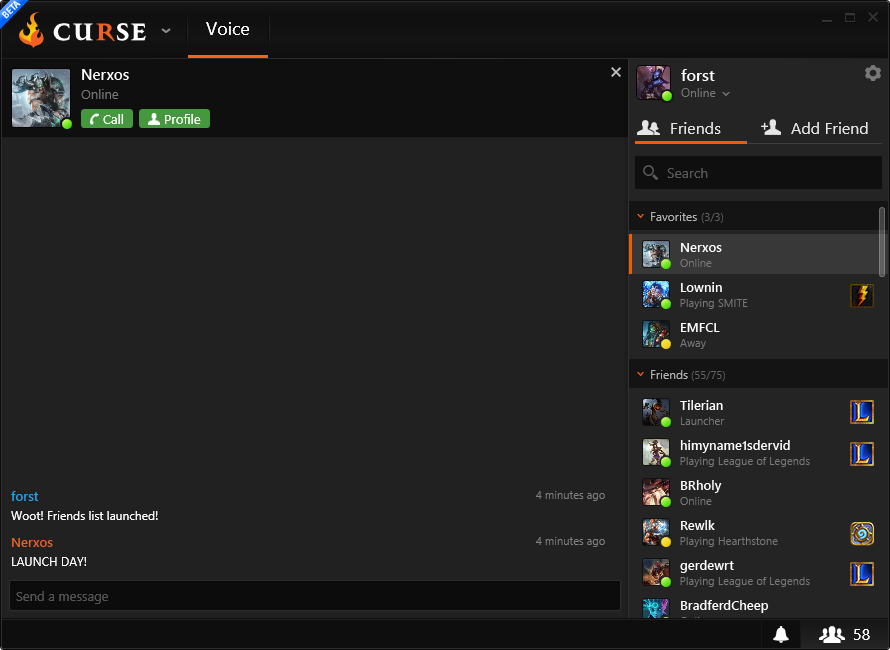This screenshot has height=650, width=890.
Task: Click the Hearthstone icon beside Rewlk
Action: click(862, 534)
